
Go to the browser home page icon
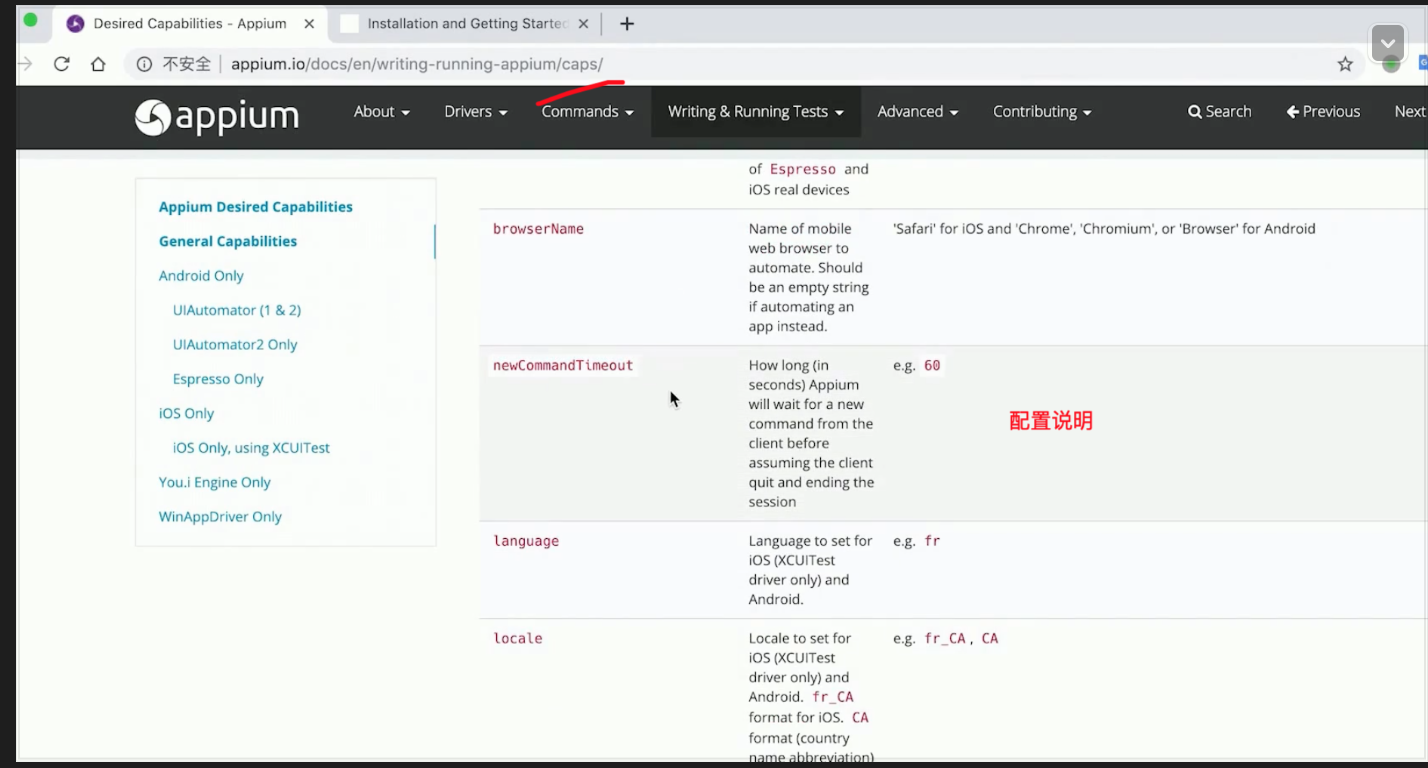click(x=98, y=64)
